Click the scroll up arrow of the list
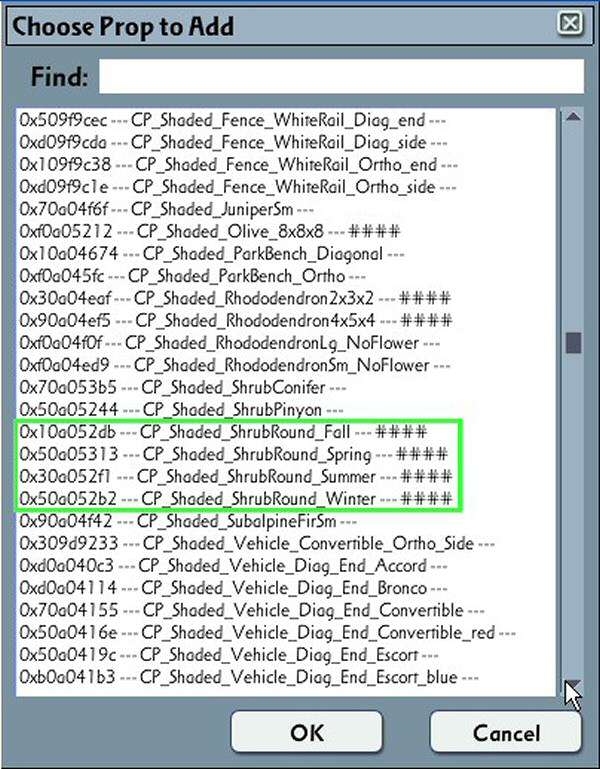 point(573,117)
